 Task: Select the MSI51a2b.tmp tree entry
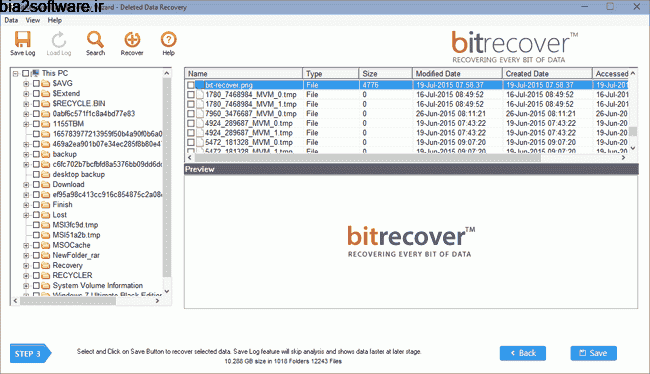coord(76,235)
